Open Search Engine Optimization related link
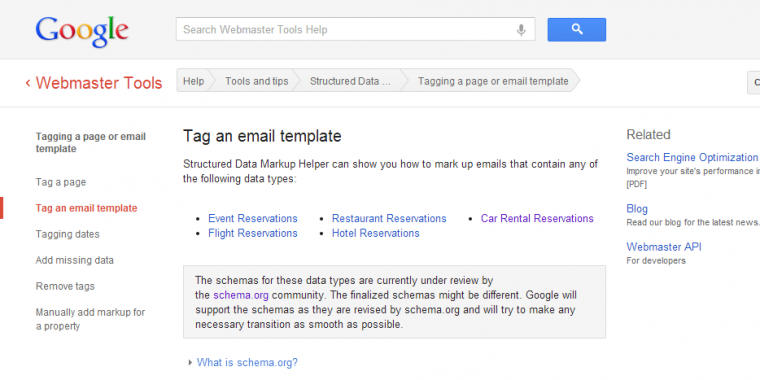 692,158
